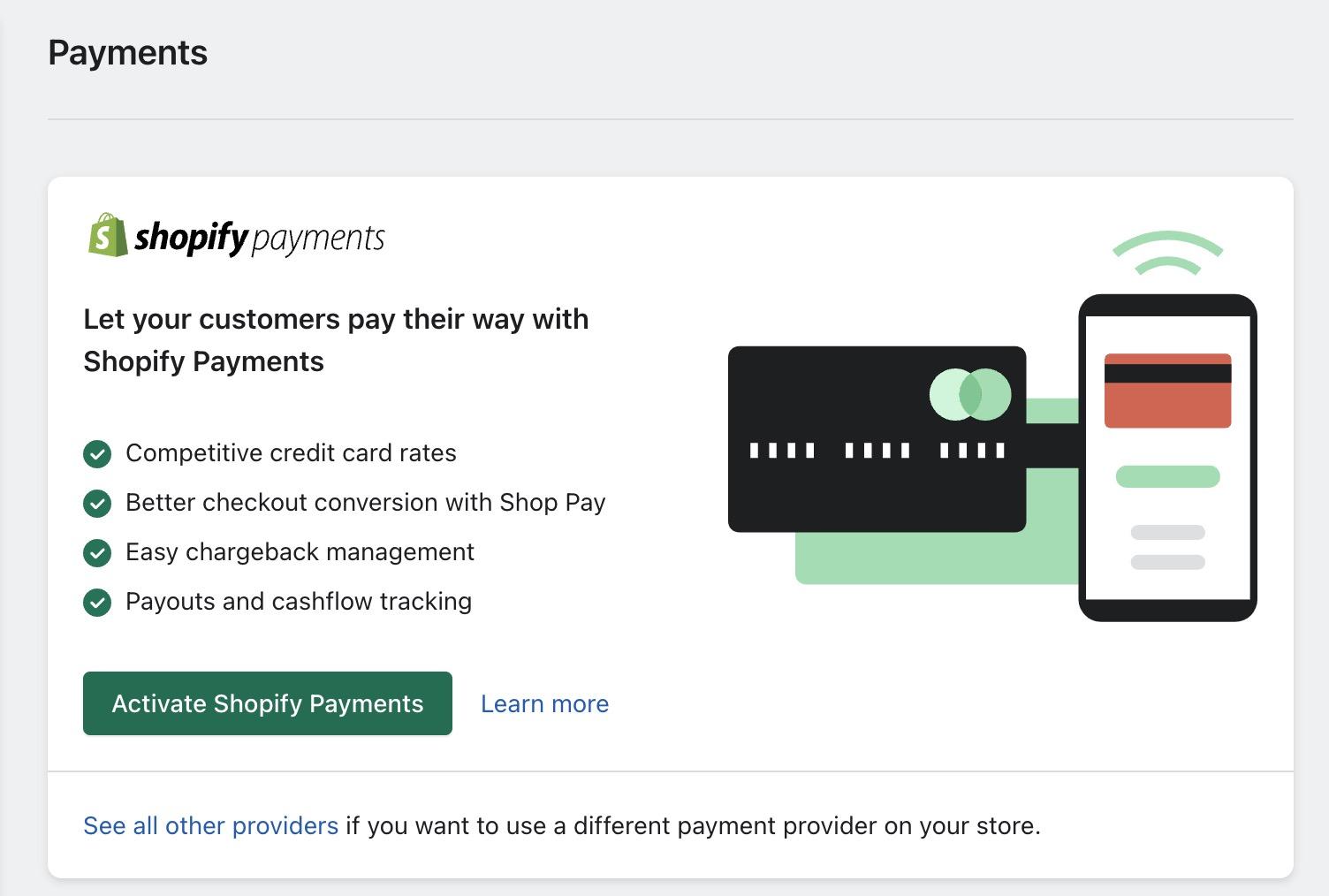The image size is (1329, 896).
Task: Click the gray bars on the phone screen
Action: click(1167, 545)
